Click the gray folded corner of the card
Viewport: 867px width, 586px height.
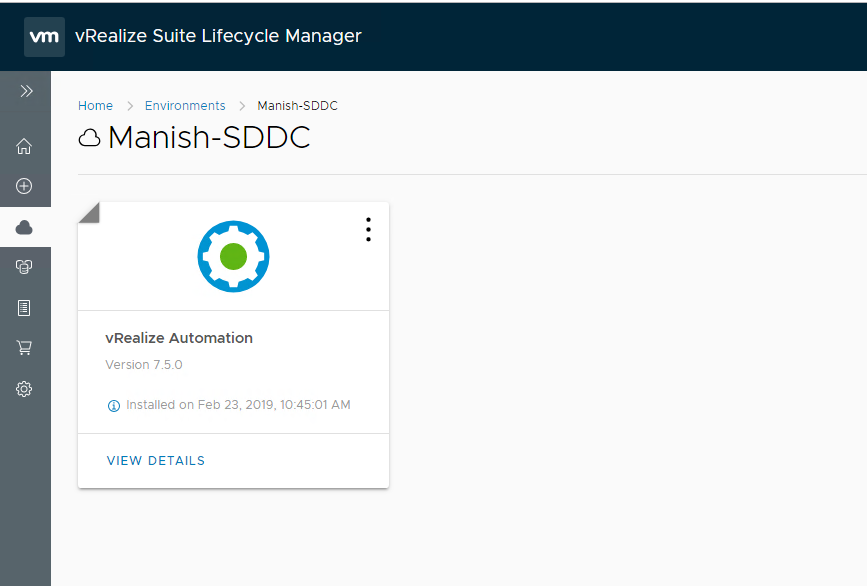87,210
